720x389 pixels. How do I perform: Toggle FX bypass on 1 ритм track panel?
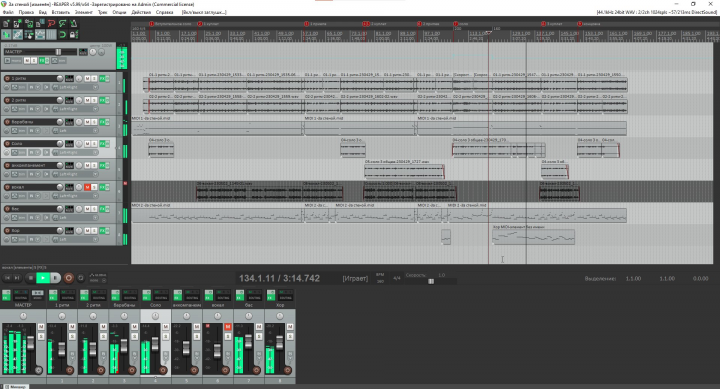point(107,79)
